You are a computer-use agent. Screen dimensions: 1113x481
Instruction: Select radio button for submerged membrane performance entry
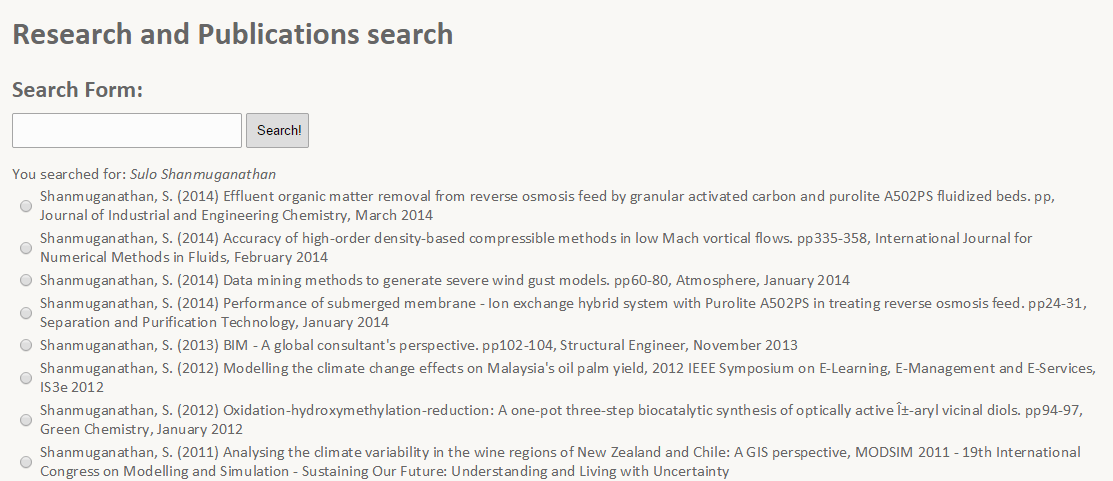point(26,313)
